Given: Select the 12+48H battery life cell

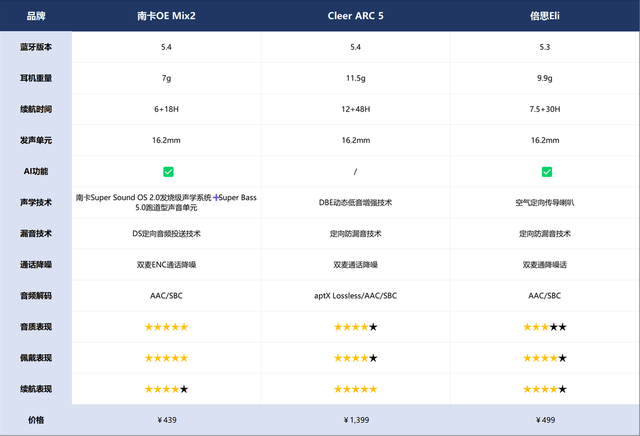Looking at the screenshot, I should [x=356, y=109].
